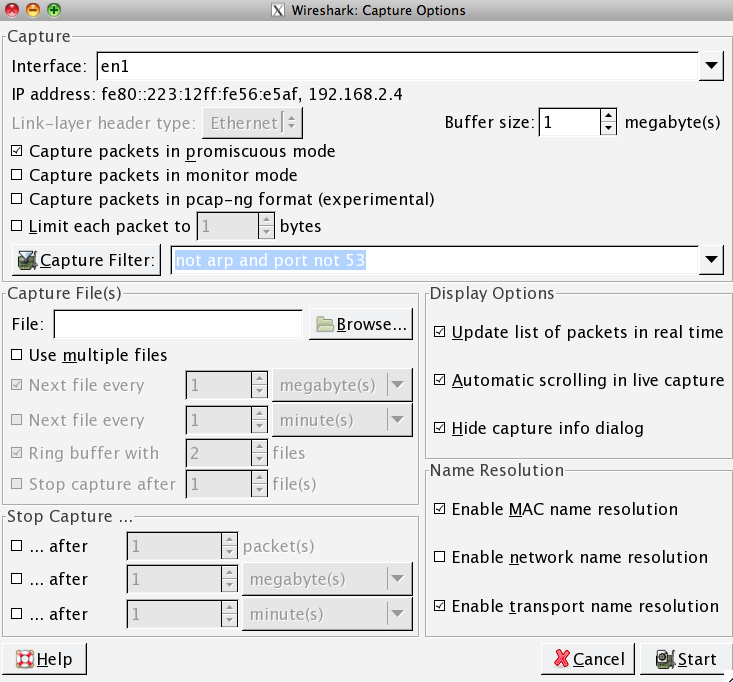Open Stop Capture megabyte(s) unit dropdown
Viewport: 733px width, 682px height.
pyautogui.click(x=327, y=579)
